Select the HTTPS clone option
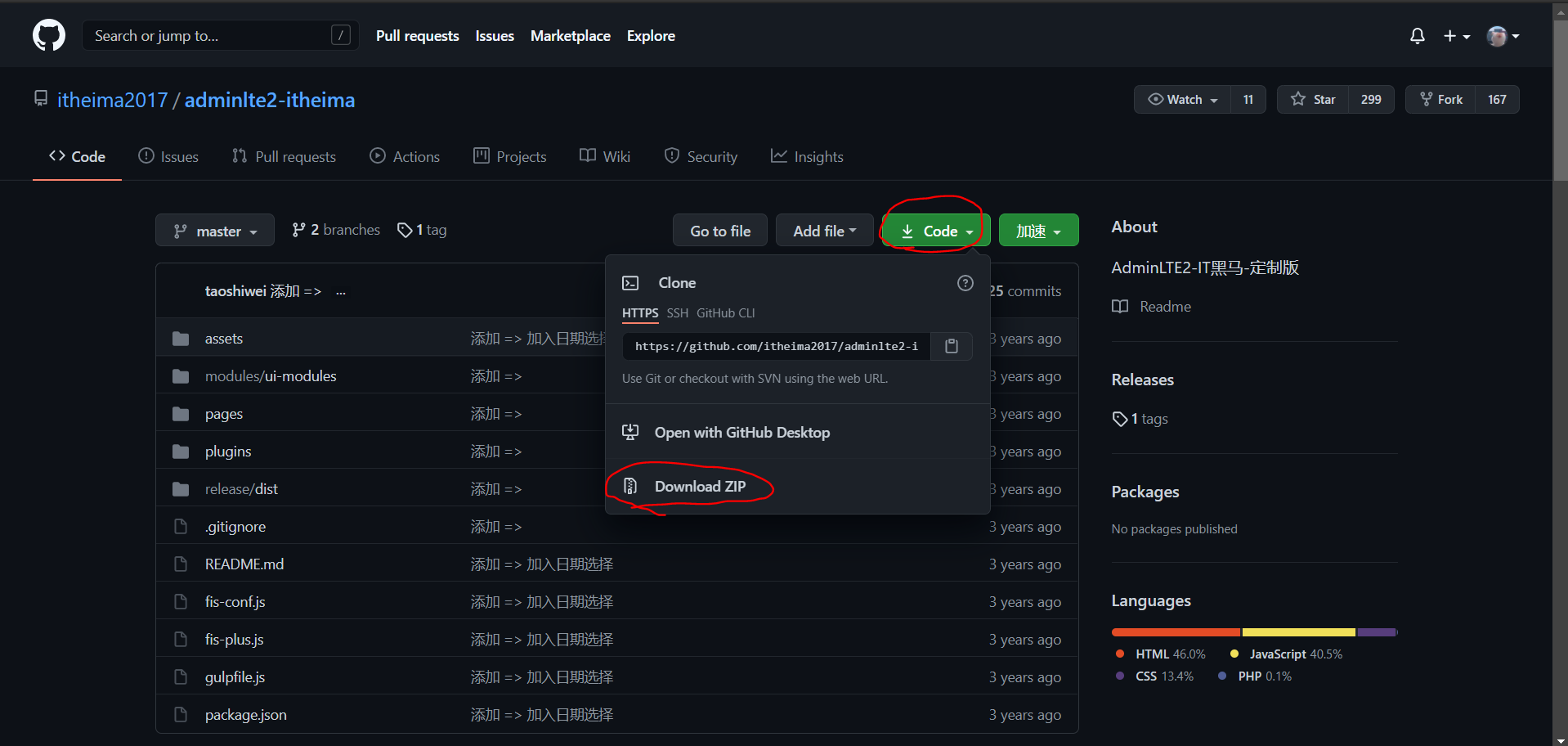This screenshot has width=1568, height=746. point(640,313)
